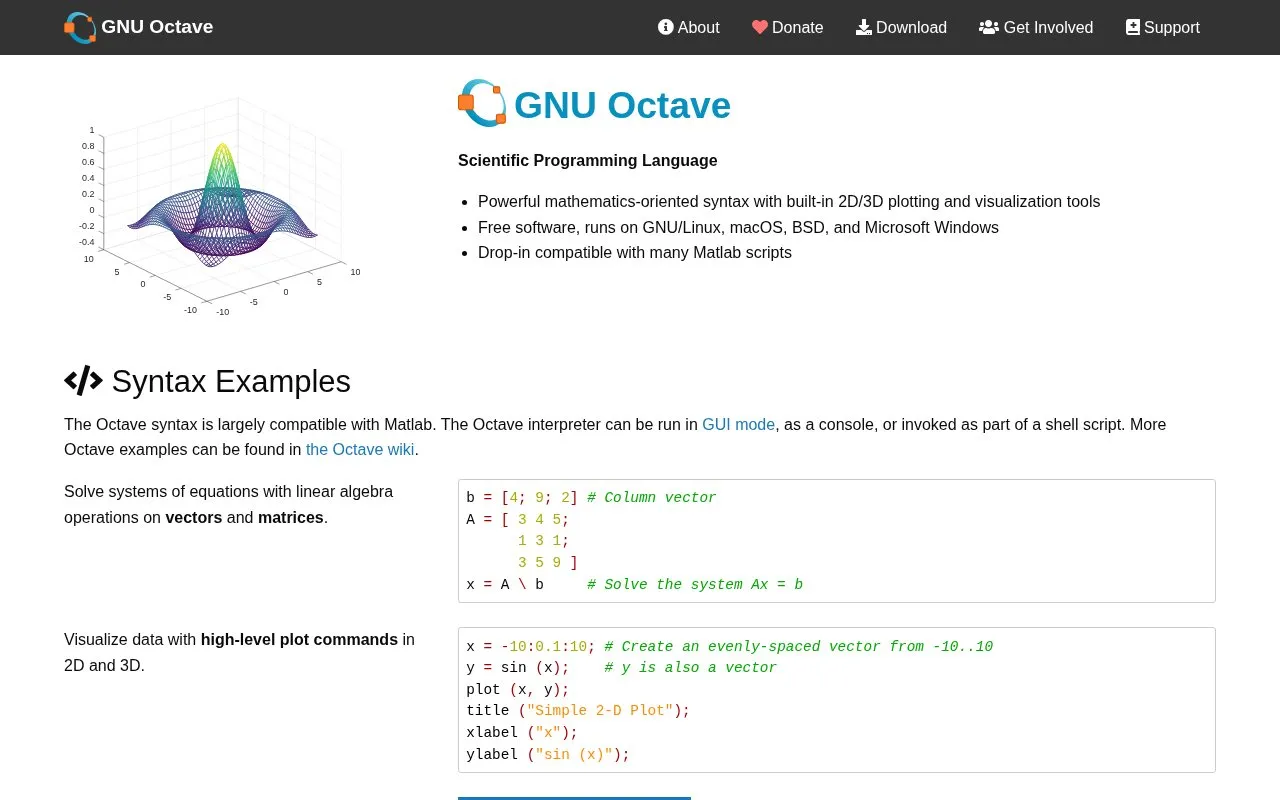
Task: Click the Donate heart icon
Action: 760,27
